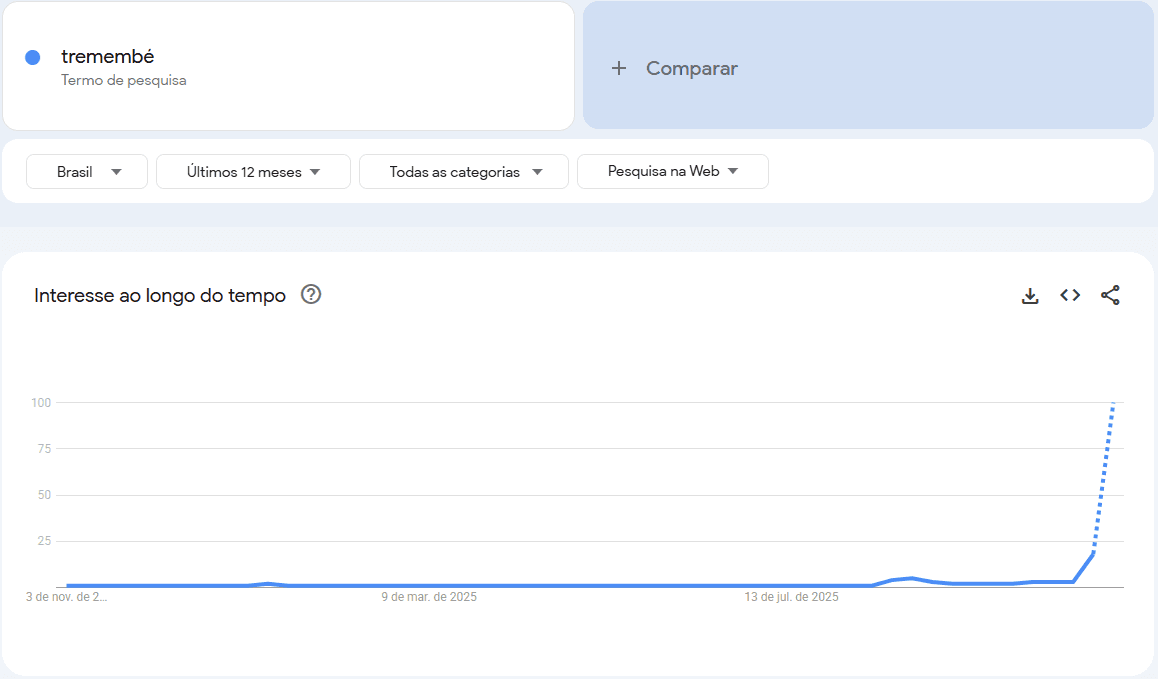Image resolution: width=1158 pixels, height=679 pixels.
Task: Click the peak of the dotted trend line
Action: pyautogui.click(x=1113, y=403)
